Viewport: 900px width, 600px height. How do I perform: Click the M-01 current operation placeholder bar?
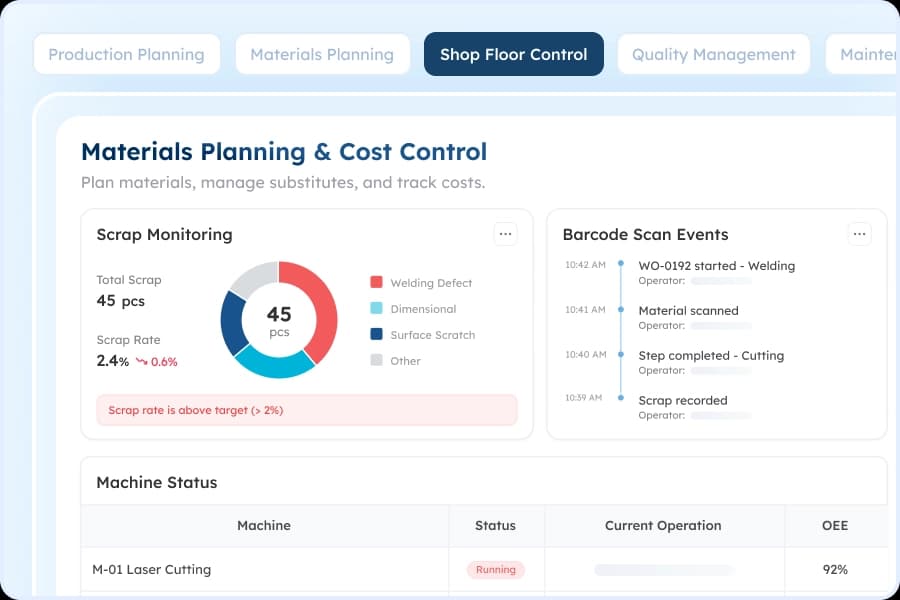[x=664, y=570]
